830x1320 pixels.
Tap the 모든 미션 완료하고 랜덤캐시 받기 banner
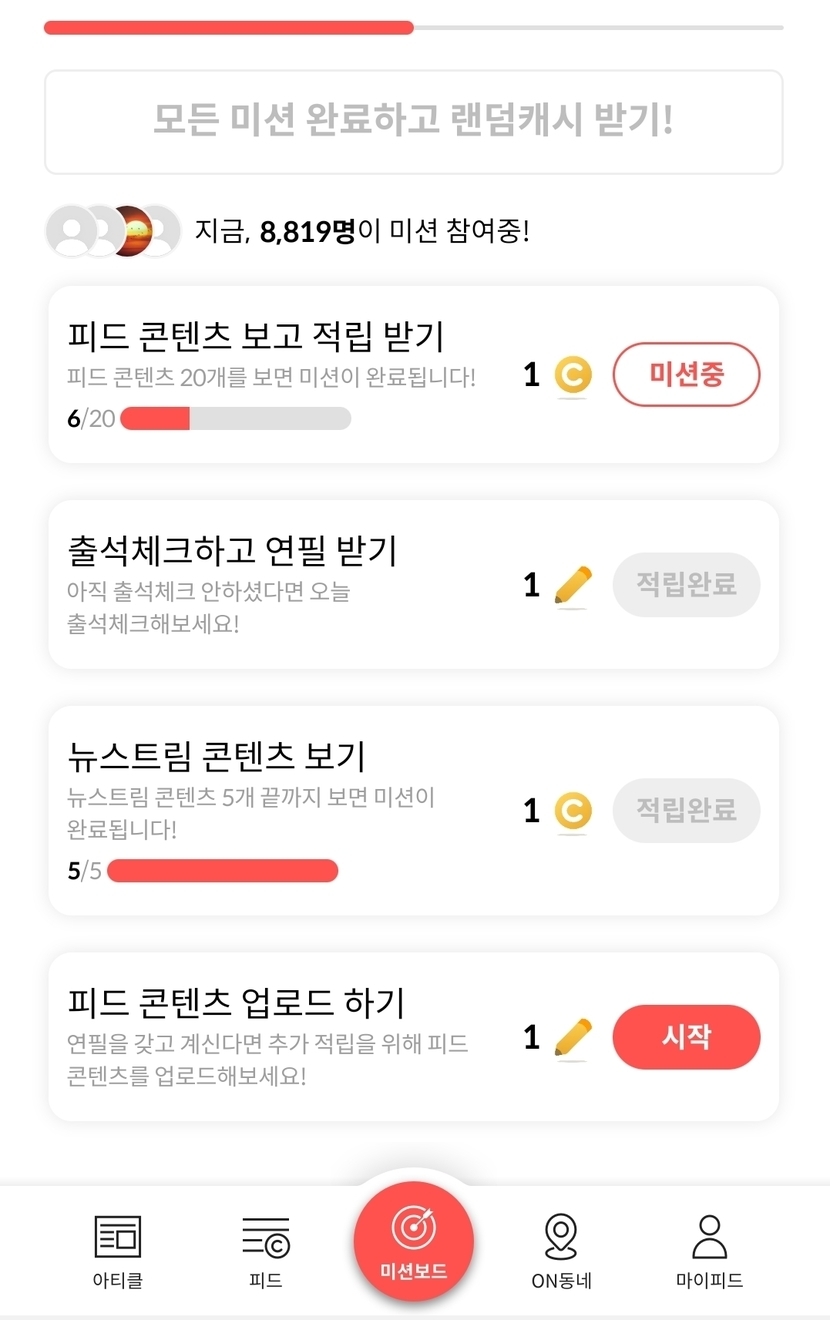coord(413,121)
